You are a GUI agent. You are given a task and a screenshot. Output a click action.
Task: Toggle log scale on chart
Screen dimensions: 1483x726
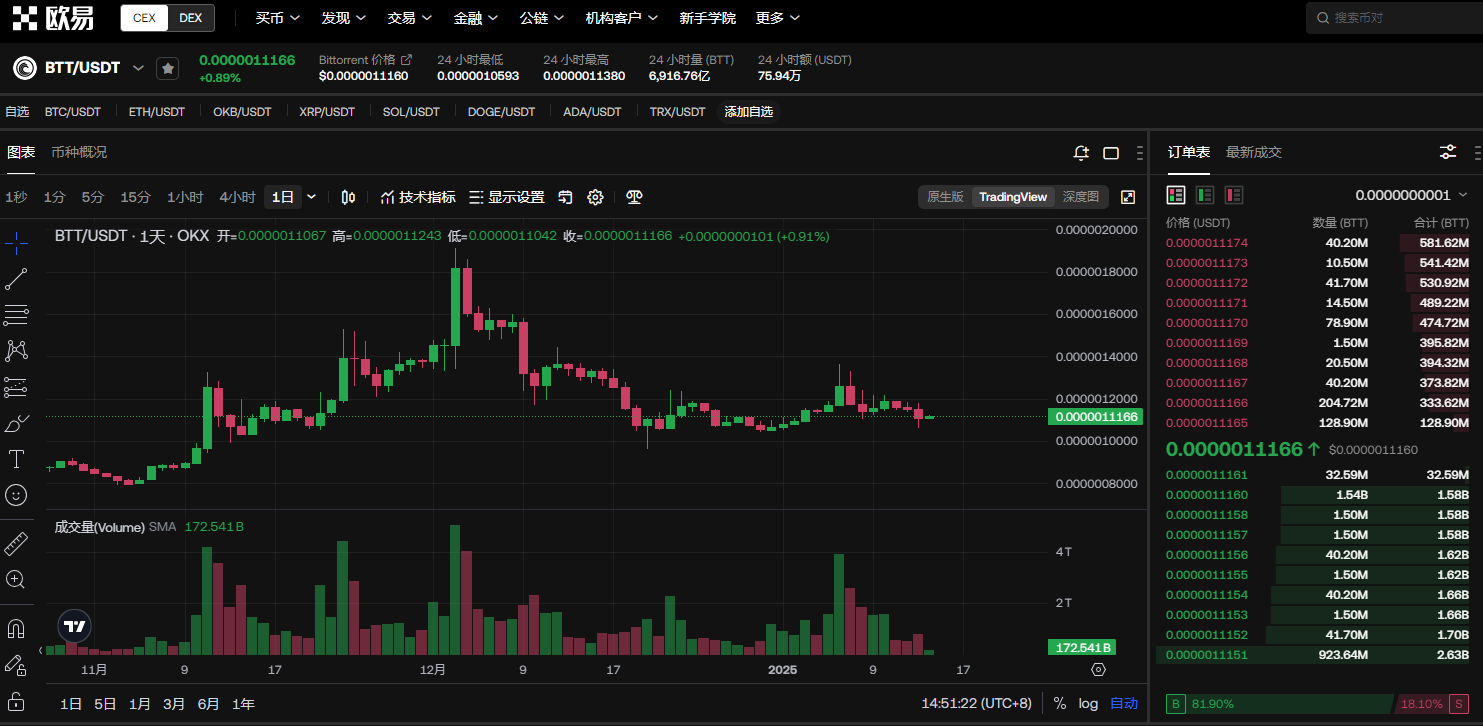[x=1088, y=703]
